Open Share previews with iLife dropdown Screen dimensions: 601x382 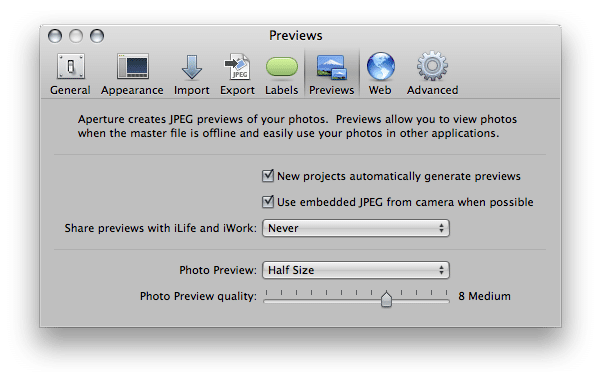(356, 228)
